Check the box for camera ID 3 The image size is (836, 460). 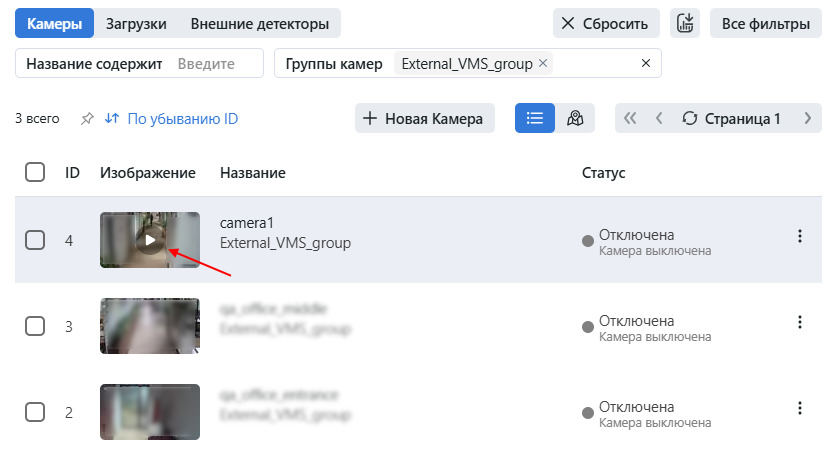click(x=35, y=326)
